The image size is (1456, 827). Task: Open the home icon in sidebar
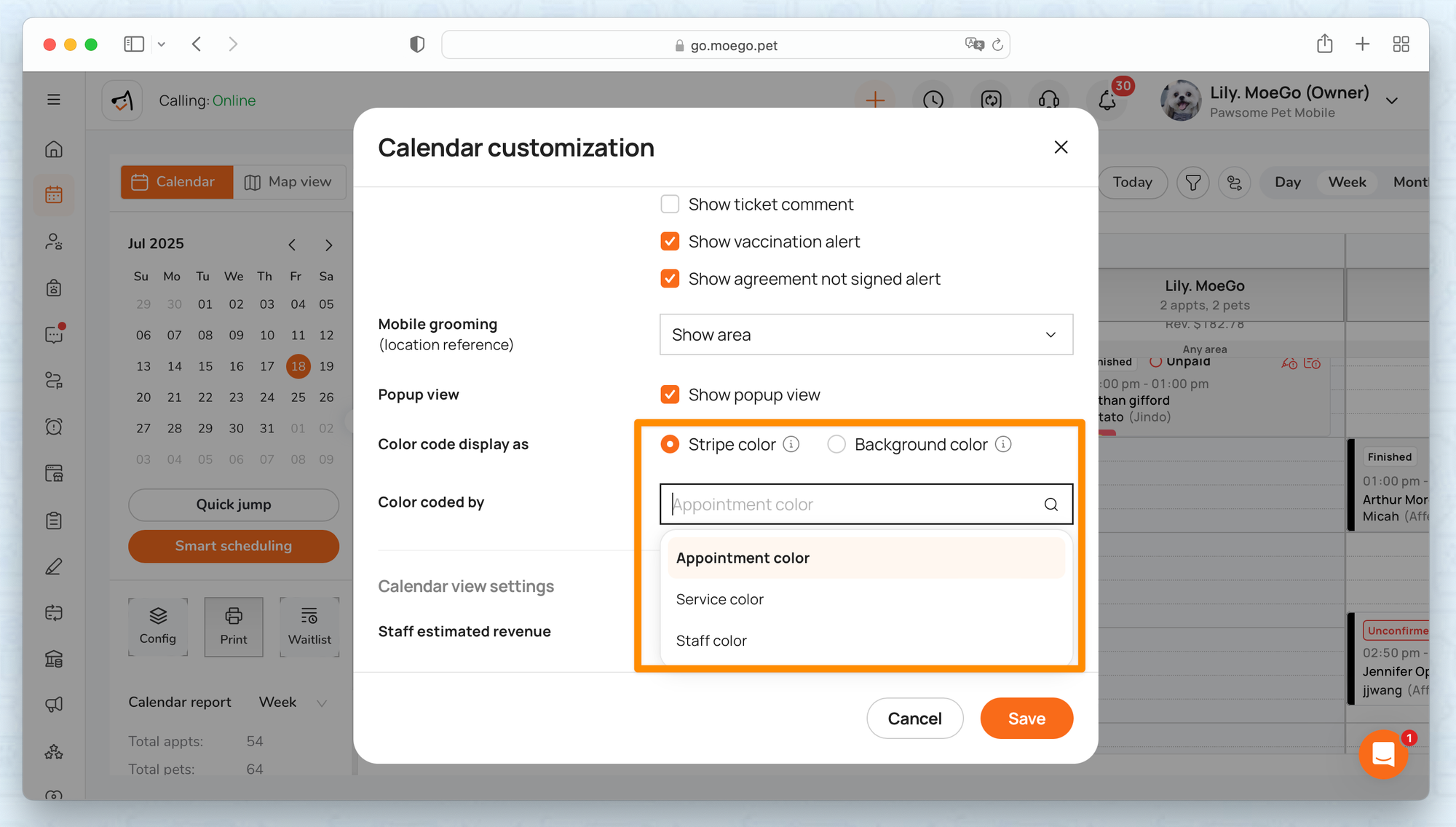(54, 149)
